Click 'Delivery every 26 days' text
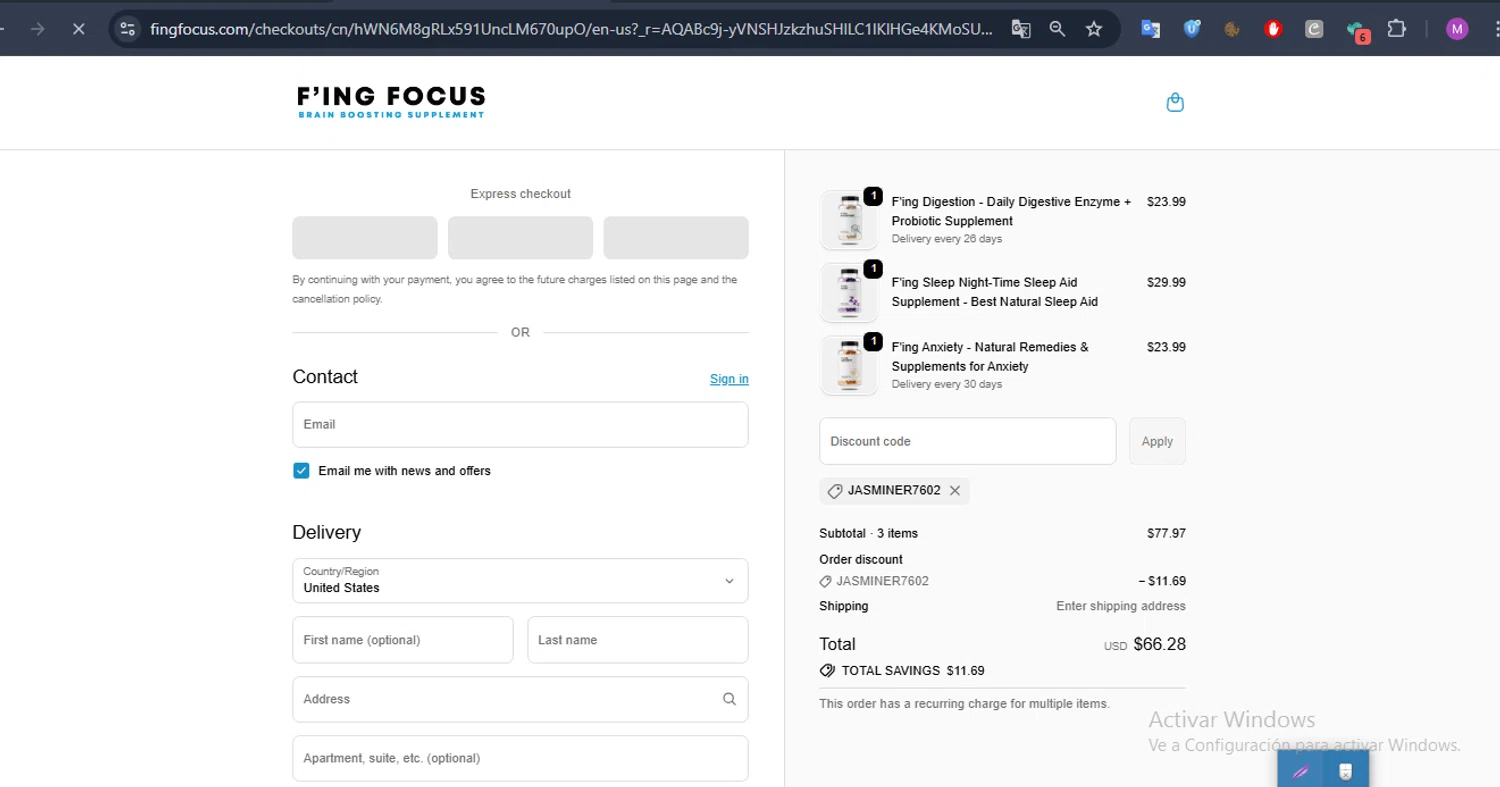Screen dimensions: 1500x787 pos(947,239)
